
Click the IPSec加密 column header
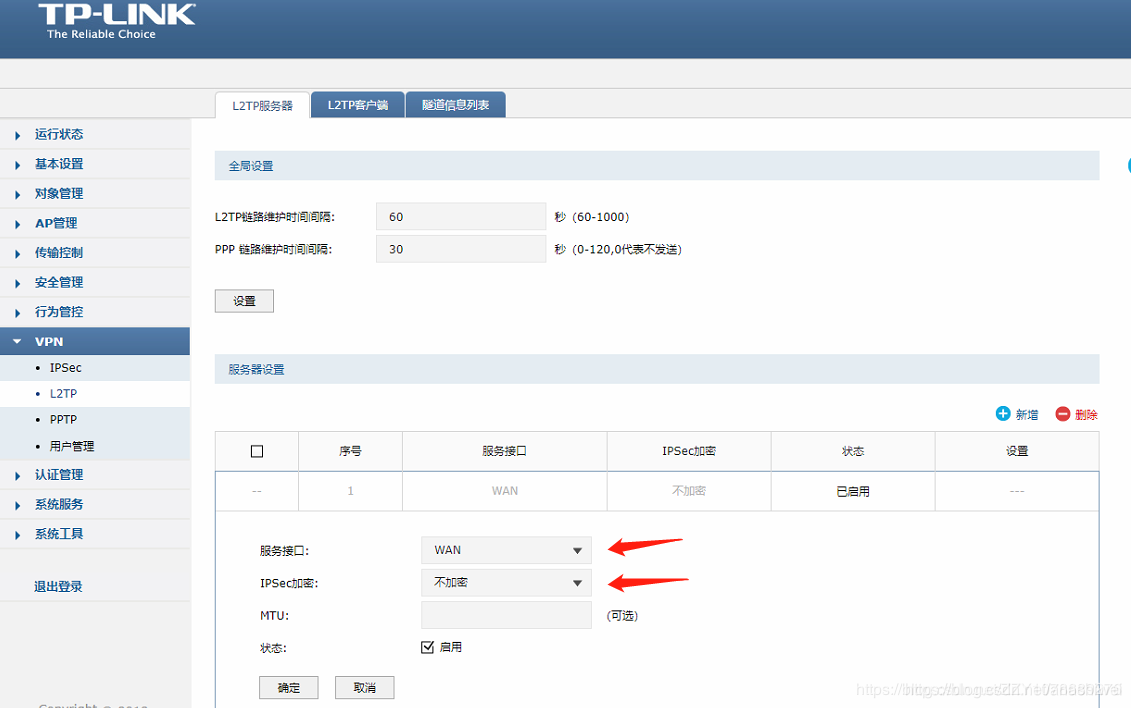689,451
